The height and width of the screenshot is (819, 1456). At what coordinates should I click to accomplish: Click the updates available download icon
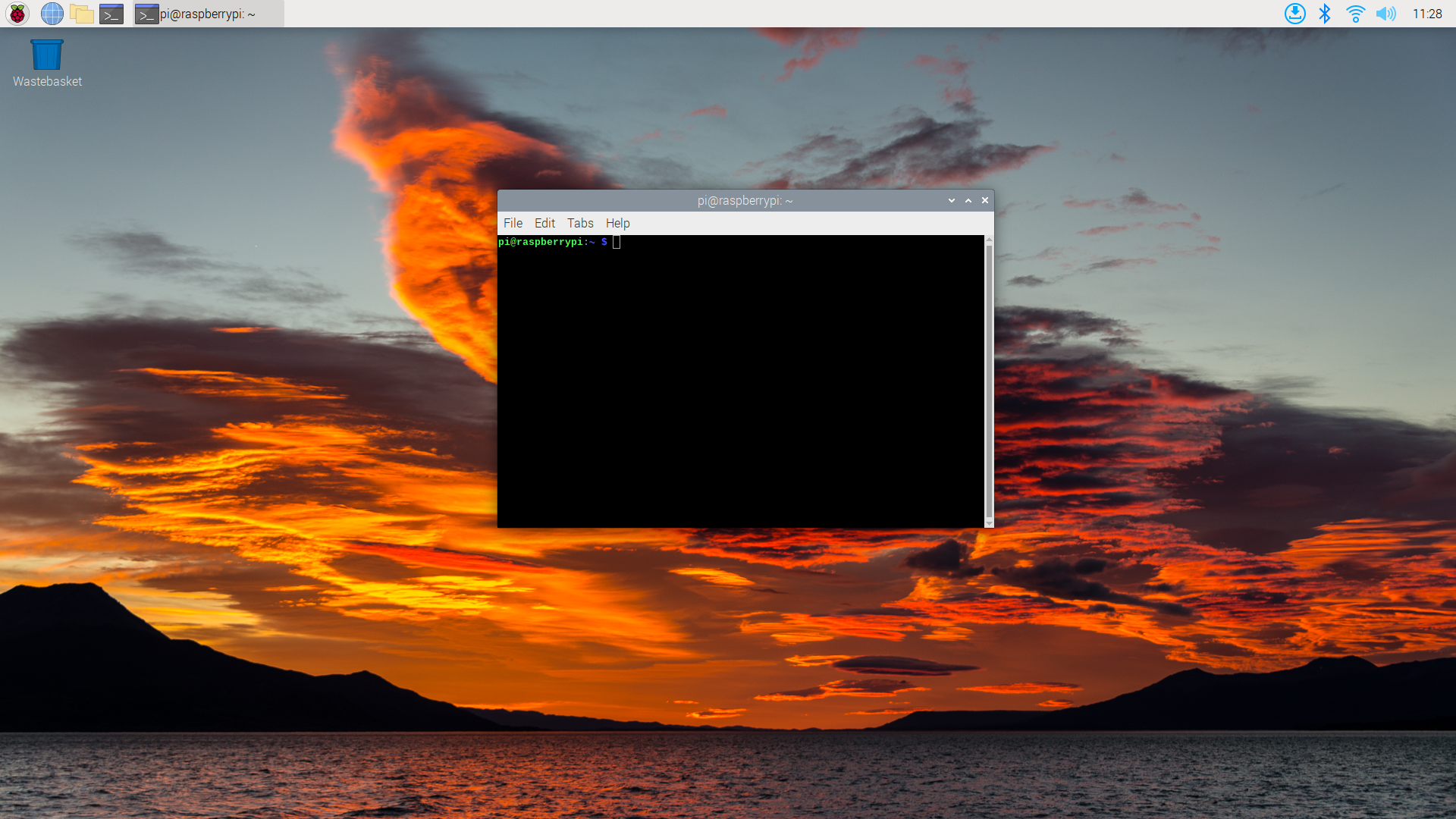[1294, 14]
